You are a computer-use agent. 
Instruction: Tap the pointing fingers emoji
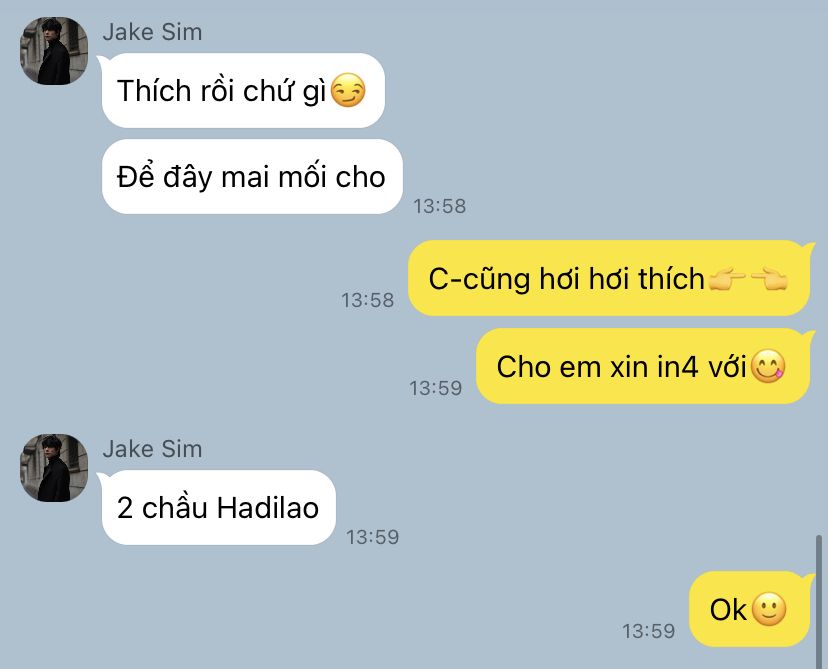[x=747, y=279]
